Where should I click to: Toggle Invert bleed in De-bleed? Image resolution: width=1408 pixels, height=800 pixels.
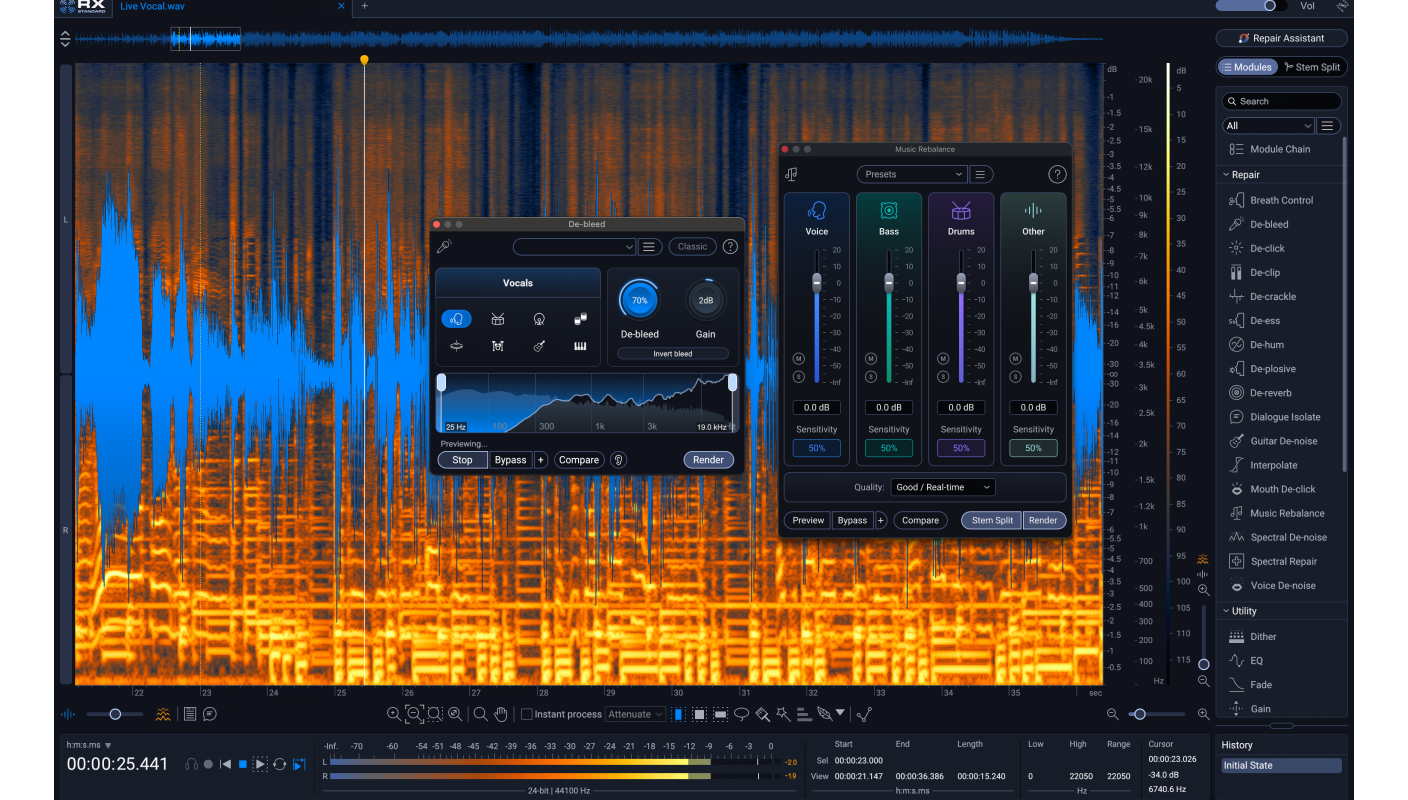coord(672,354)
